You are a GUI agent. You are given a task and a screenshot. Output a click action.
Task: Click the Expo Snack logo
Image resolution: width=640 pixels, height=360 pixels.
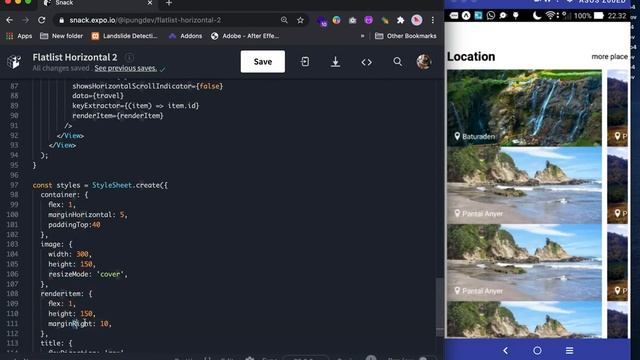pyautogui.click(x=14, y=62)
